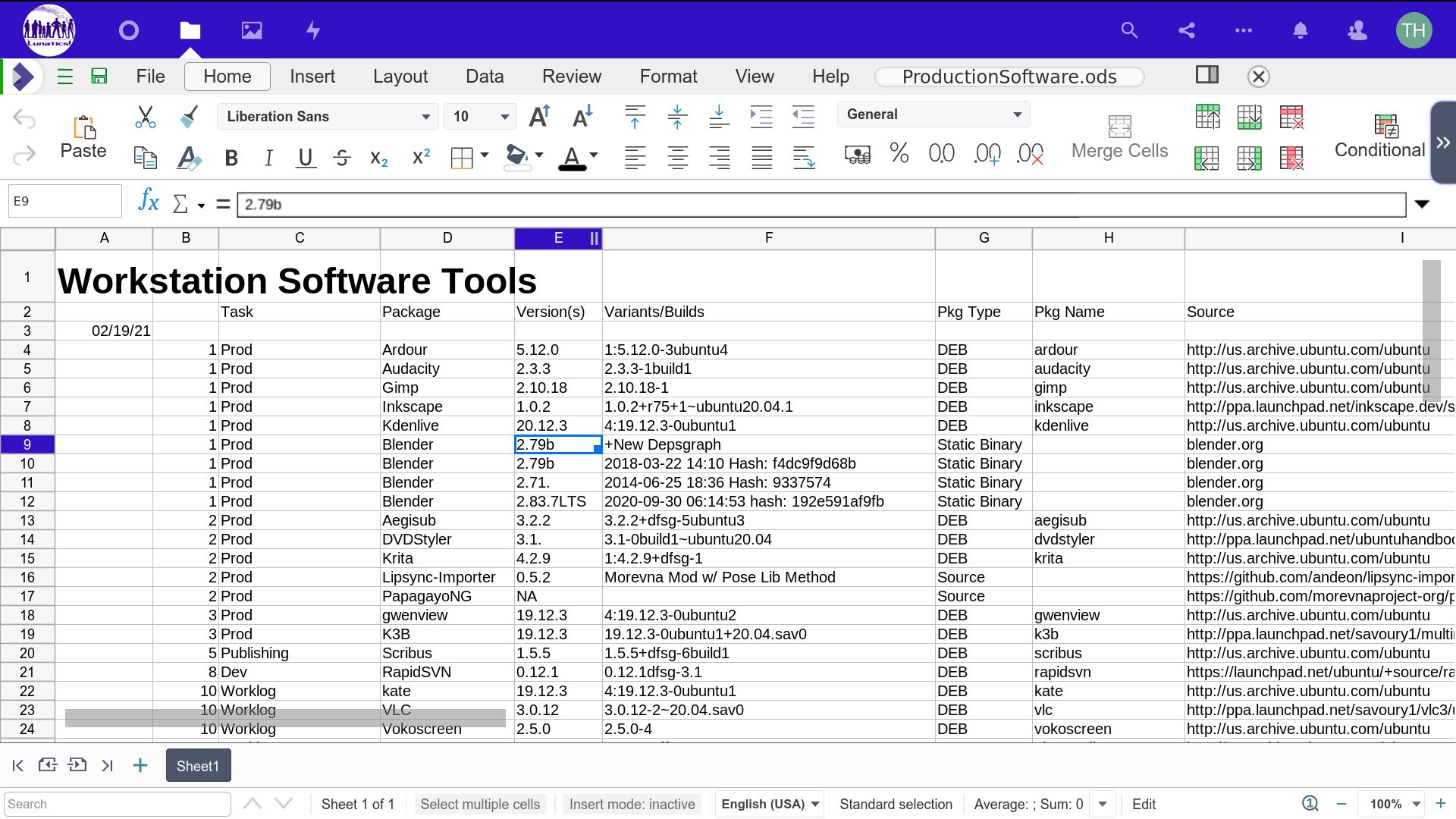Click the font color swatch

pyautogui.click(x=572, y=158)
